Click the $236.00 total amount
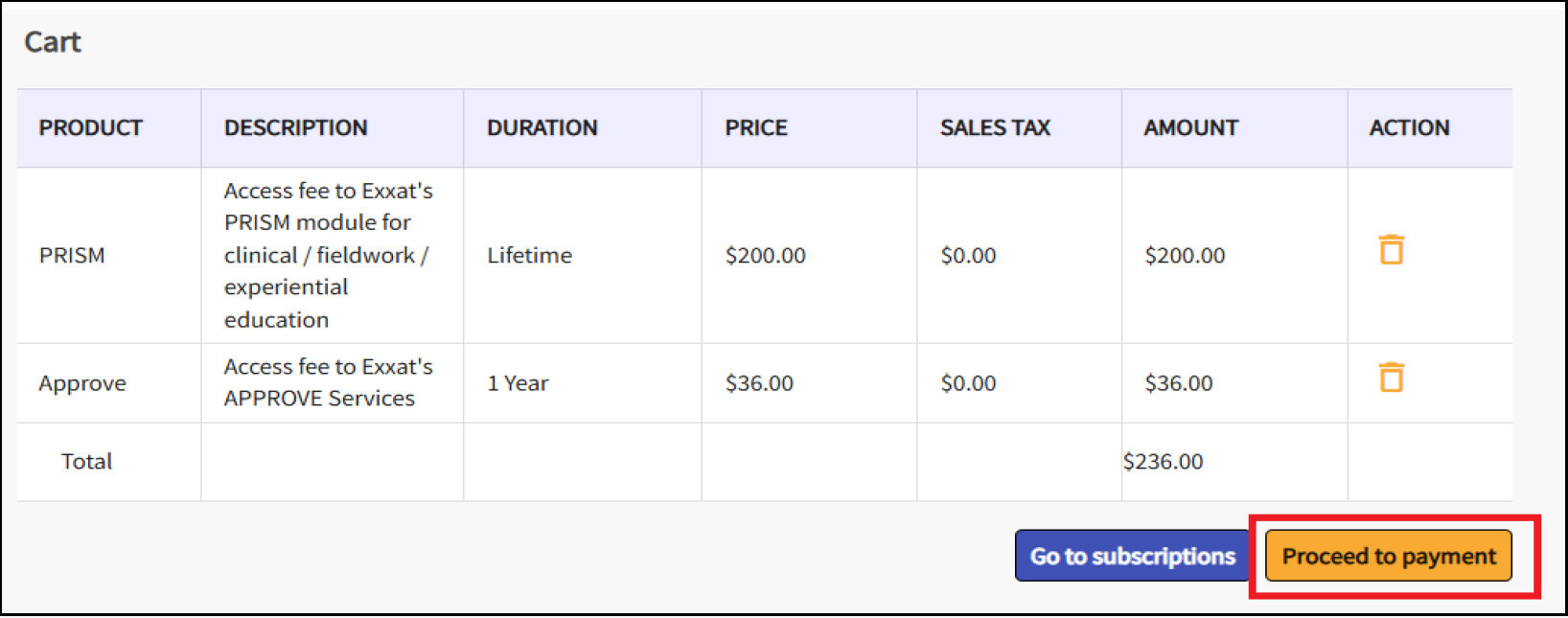Viewport: 1568px width, 618px height. (x=1163, y=462)
